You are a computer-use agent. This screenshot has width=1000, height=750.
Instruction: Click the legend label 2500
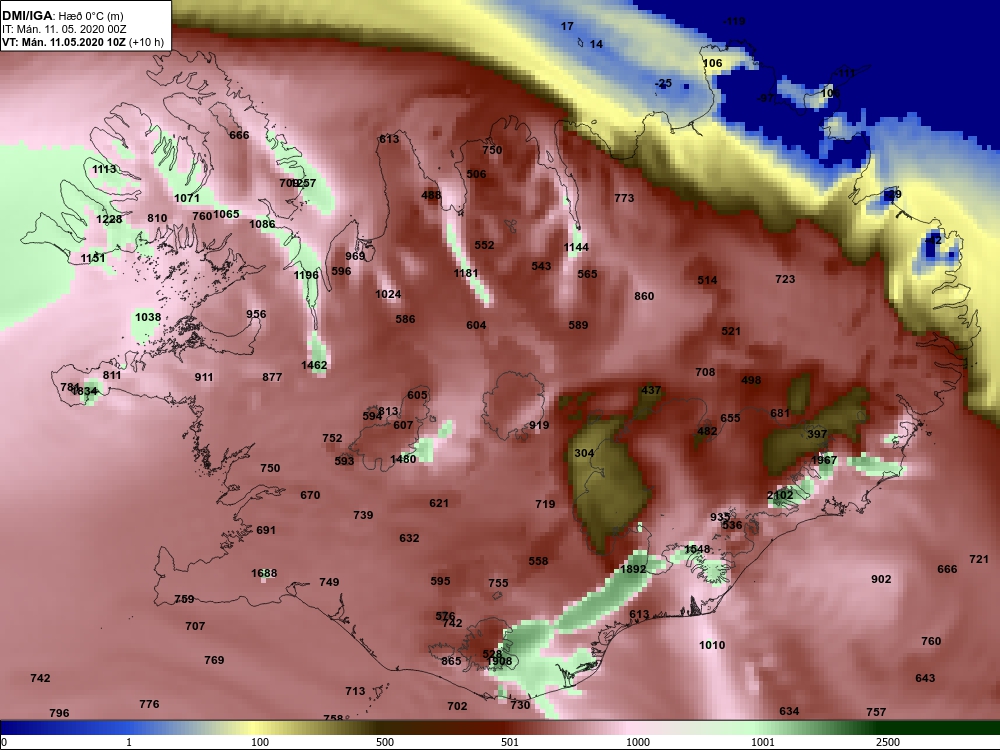888,742
